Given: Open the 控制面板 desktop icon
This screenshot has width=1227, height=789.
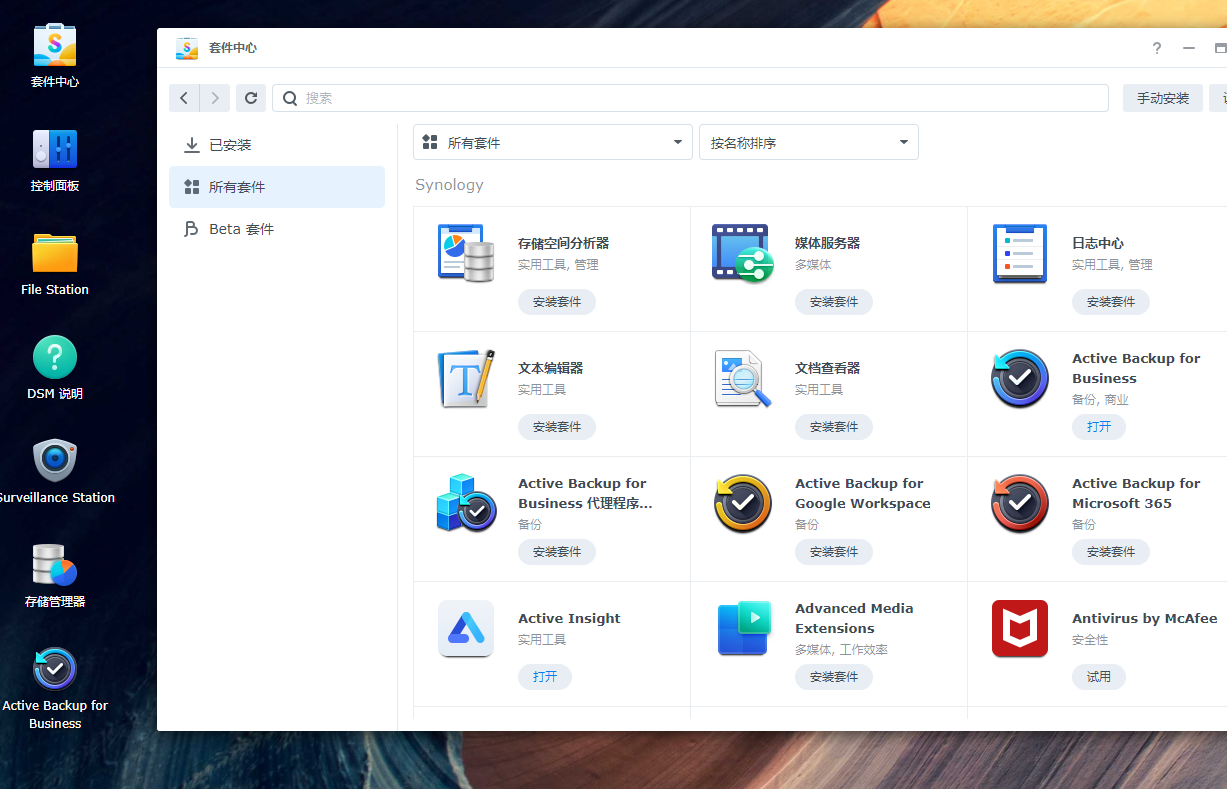Looking at the screenshot, I should 55,149.
